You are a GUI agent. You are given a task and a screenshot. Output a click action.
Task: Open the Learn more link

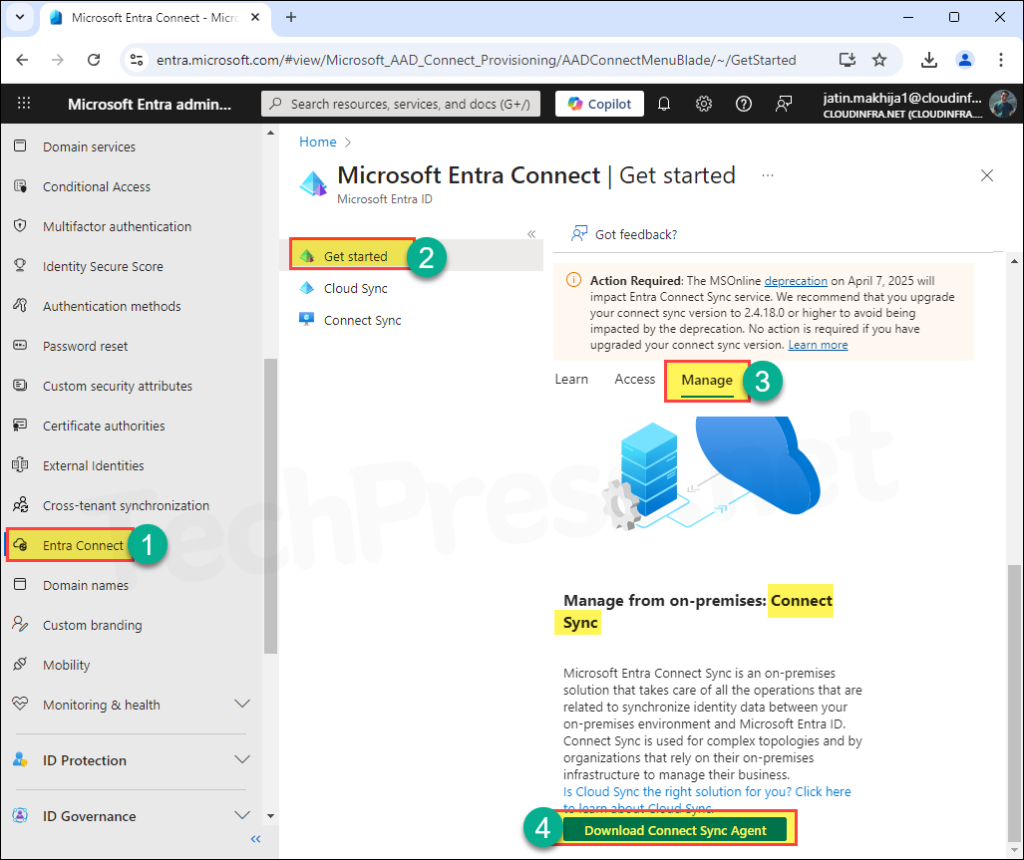pyautogui.click(x=818, y=345)
